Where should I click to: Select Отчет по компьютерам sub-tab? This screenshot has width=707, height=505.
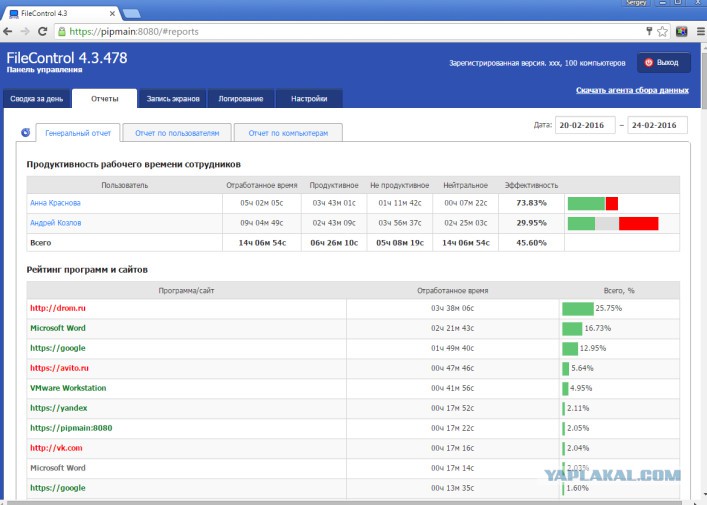point(288,133)
